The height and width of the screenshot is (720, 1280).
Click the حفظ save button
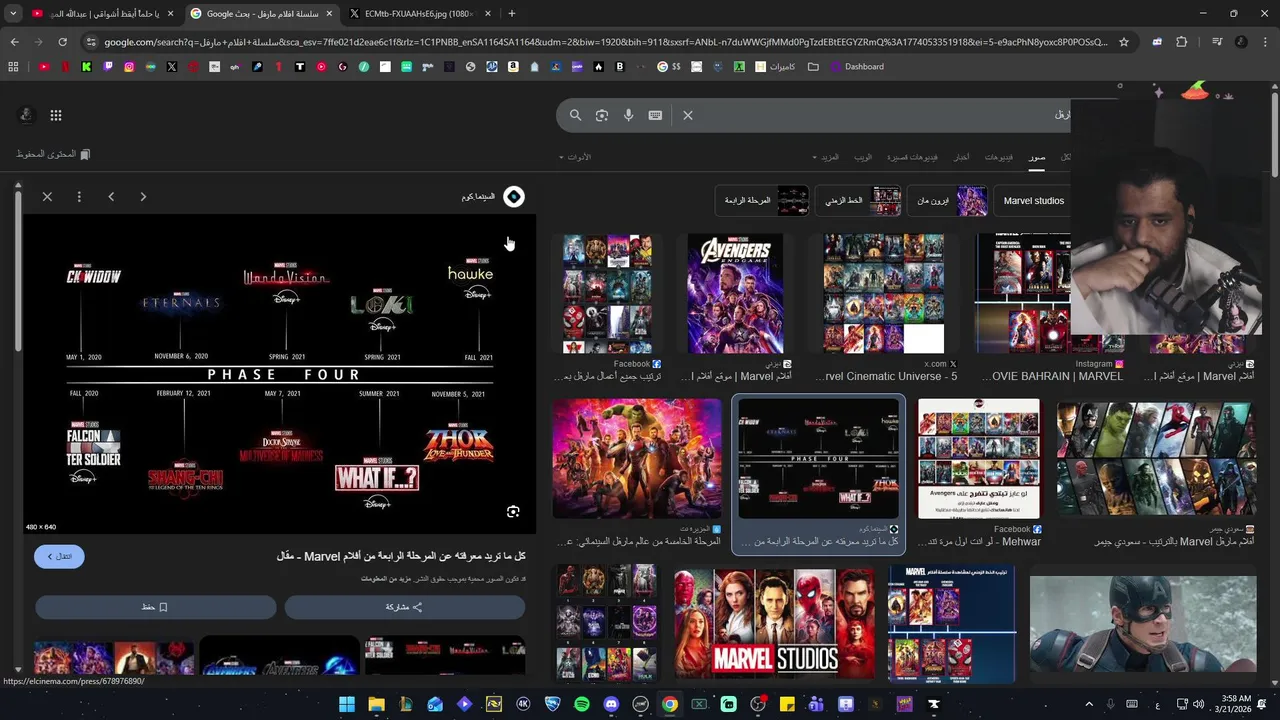[x=155, y=607]
